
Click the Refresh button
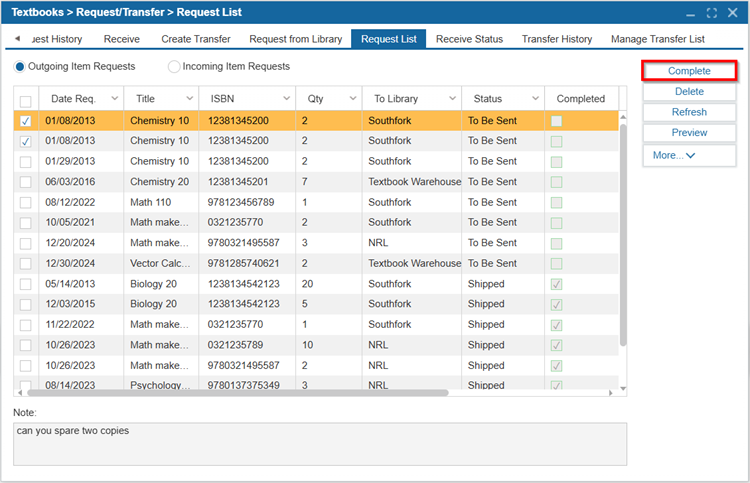coord(689,112)
